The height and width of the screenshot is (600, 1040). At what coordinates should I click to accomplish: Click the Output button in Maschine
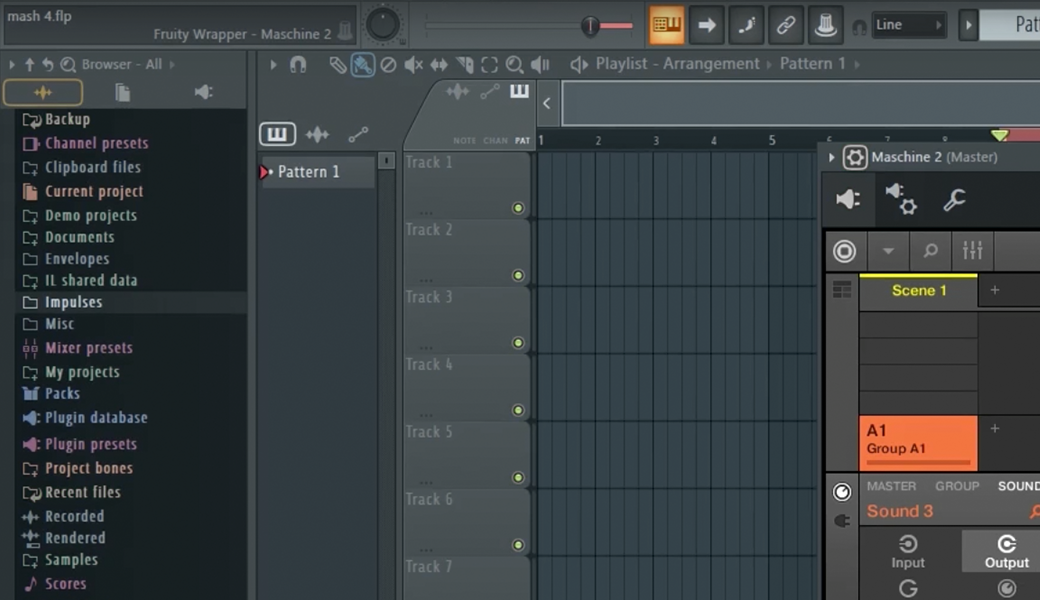click(1006, 552)
